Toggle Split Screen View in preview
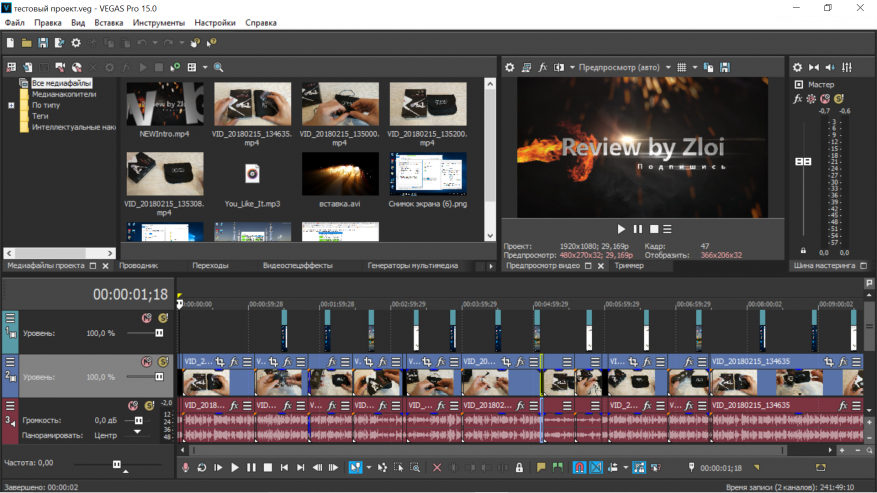 tap(558, 67)
